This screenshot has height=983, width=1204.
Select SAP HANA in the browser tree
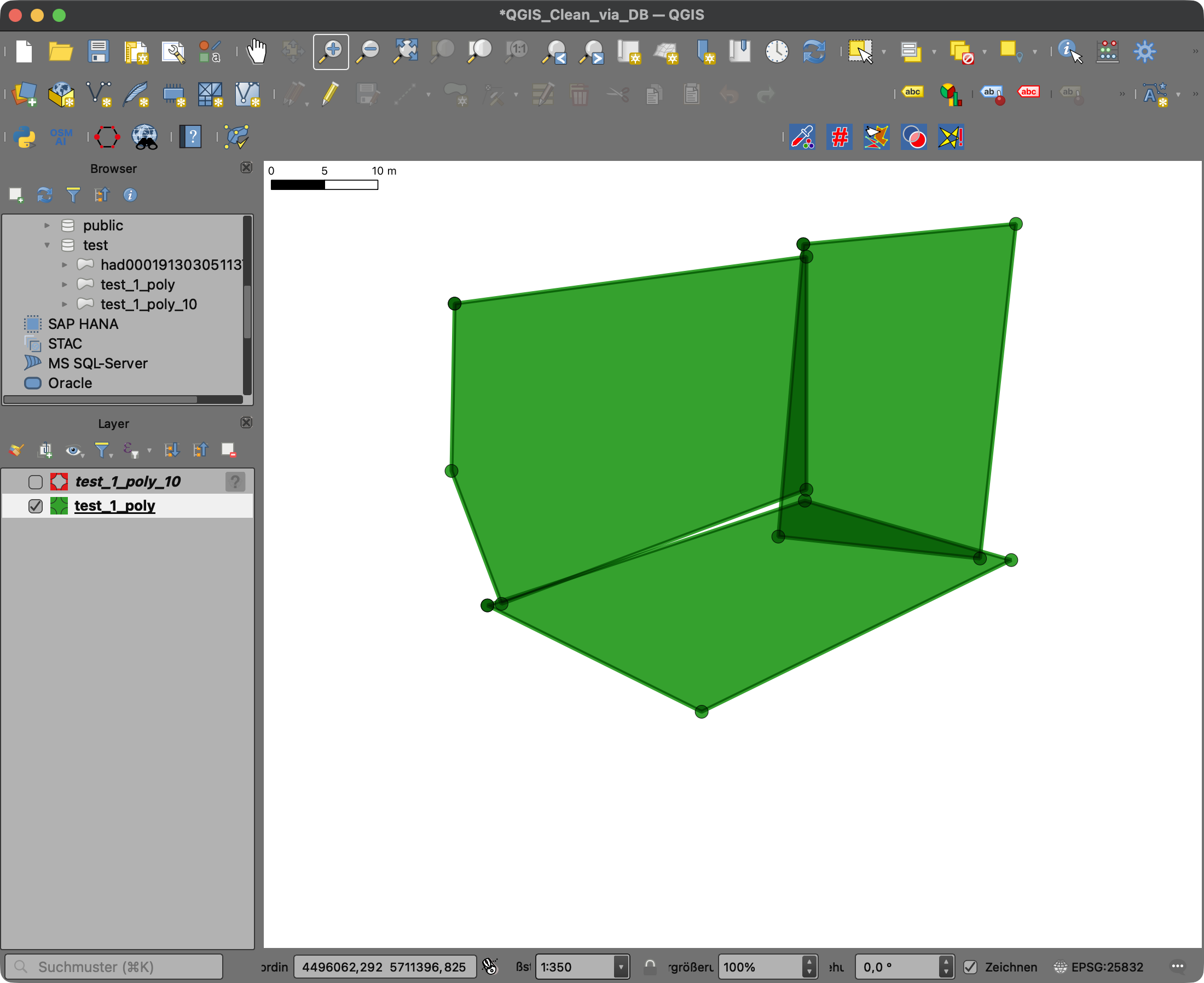click(83, 324)
